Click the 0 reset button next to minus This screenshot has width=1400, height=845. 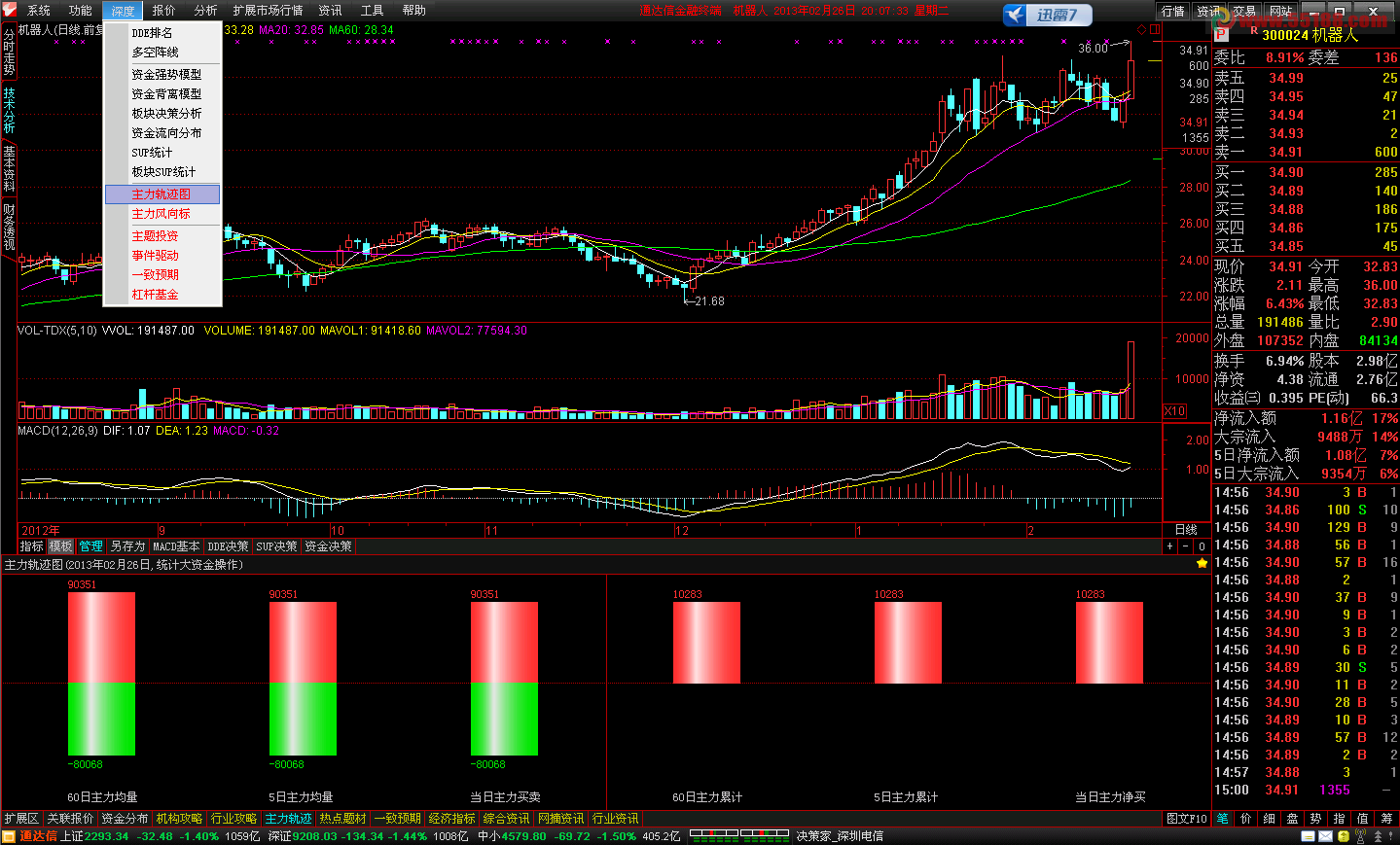tap(1202, 546)
